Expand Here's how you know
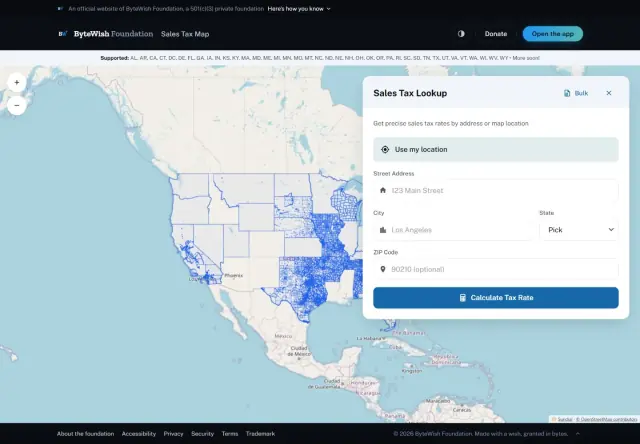This screenshot has height=444, width=640. point(299,9)
